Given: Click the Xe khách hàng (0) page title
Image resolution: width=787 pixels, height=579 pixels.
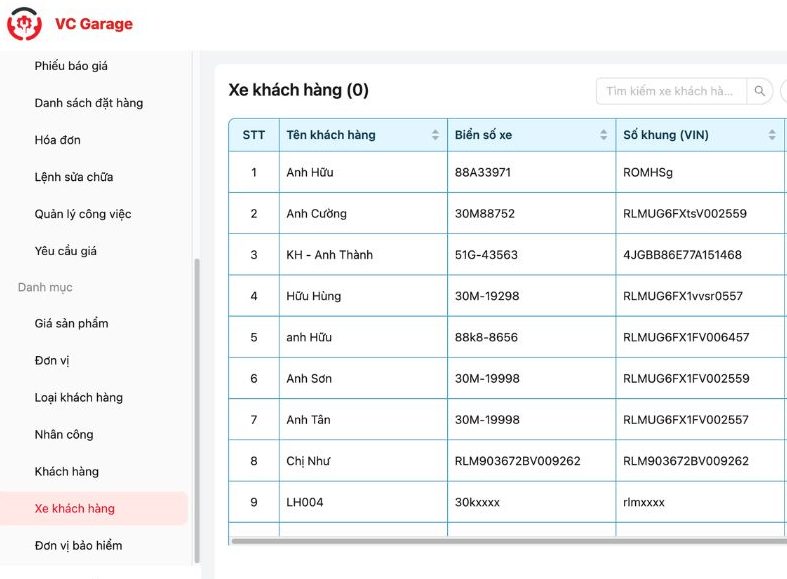Looking at the screenshot, I should point(298,90).
